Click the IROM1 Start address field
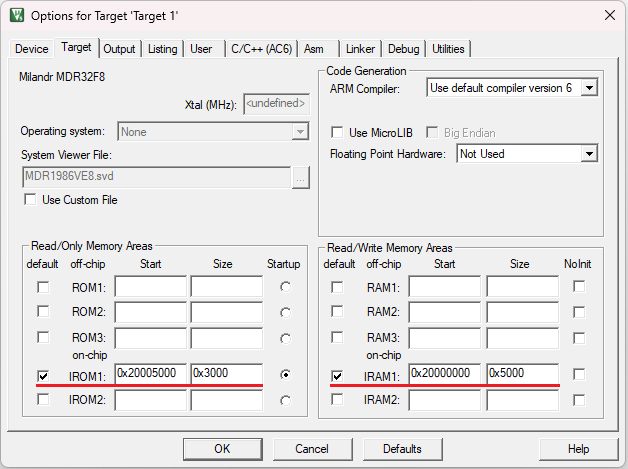The height and width of the screenshot is (469, 628). (150, 373)
